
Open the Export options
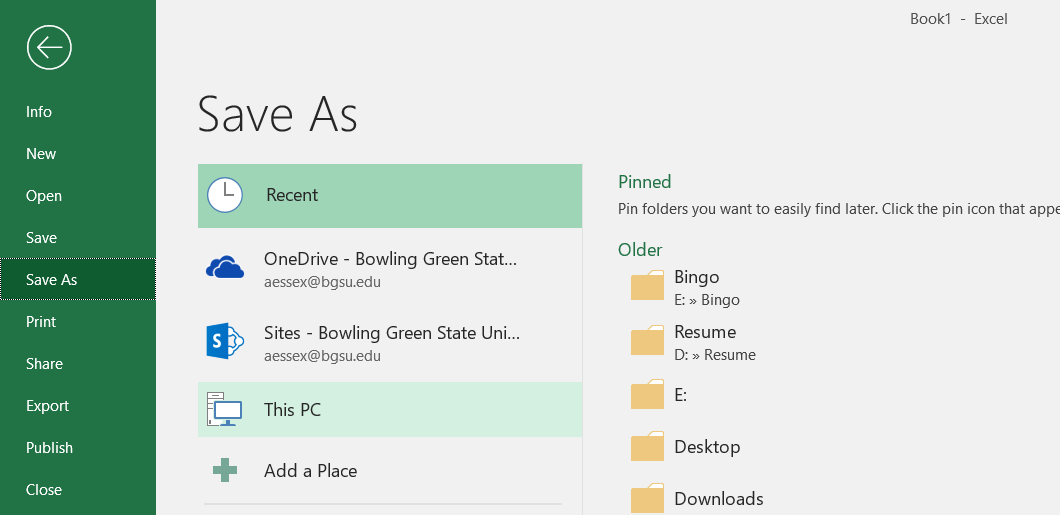(x=47, y=406)
